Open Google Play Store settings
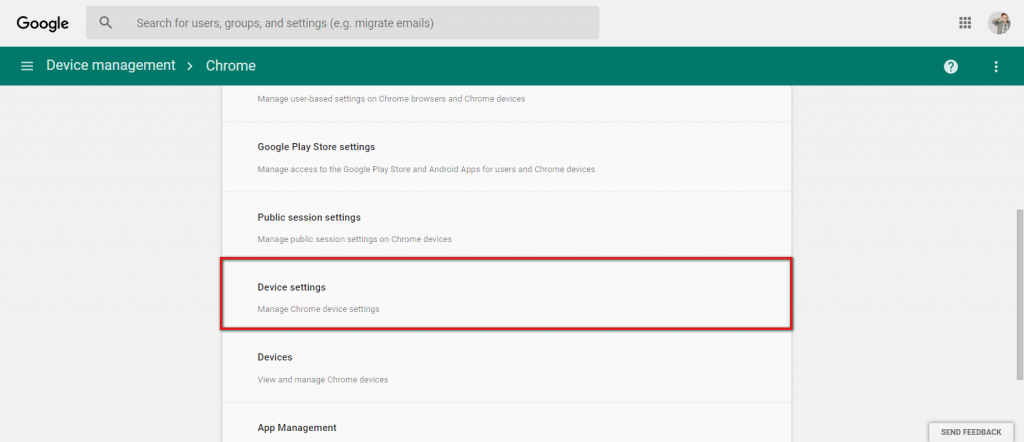The height and width of the screenshot is (442, 1024). coord(506,157)
